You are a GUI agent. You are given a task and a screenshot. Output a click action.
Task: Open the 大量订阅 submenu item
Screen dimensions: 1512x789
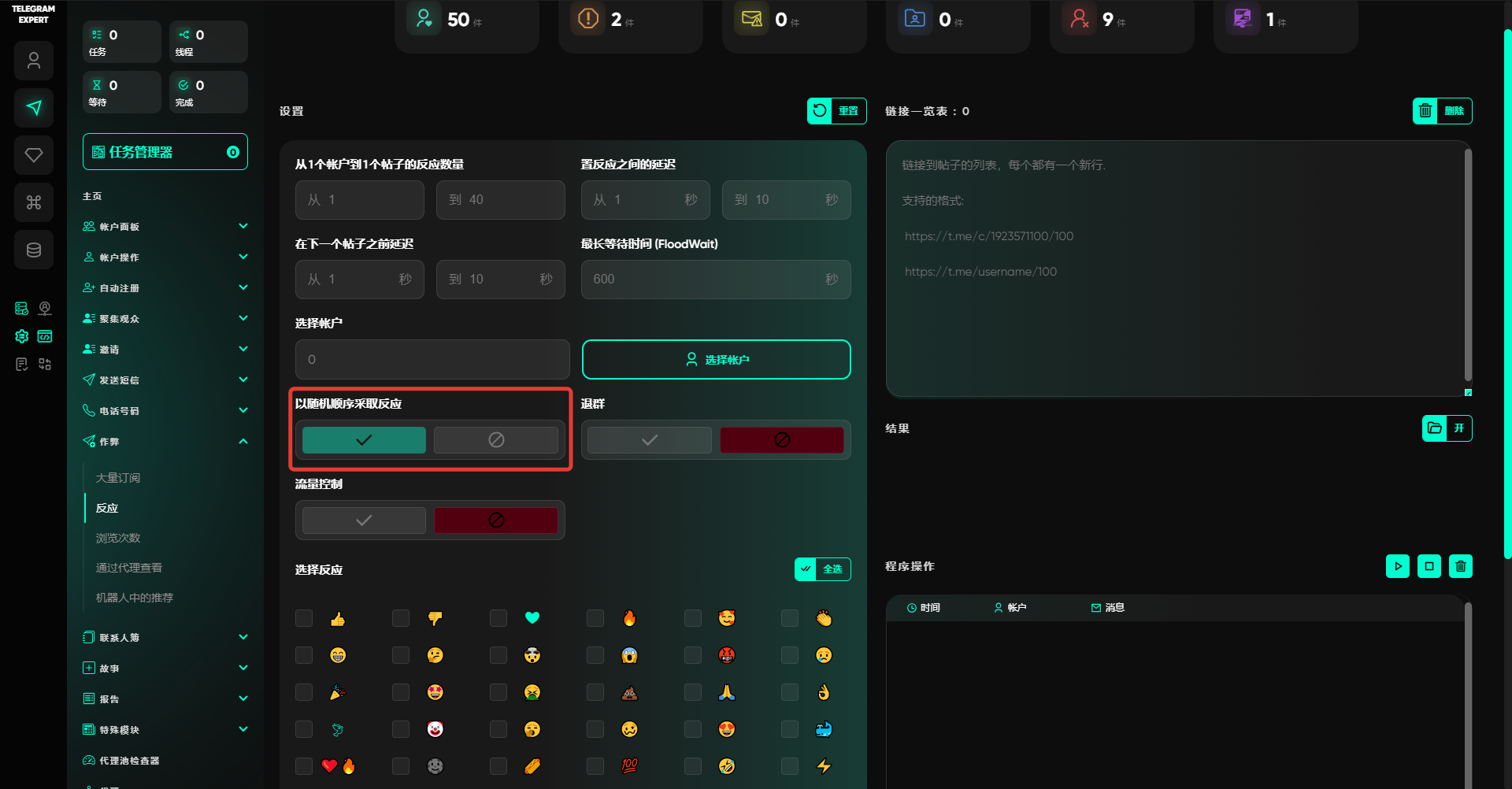pyautogui.click(x=118, y=478)
